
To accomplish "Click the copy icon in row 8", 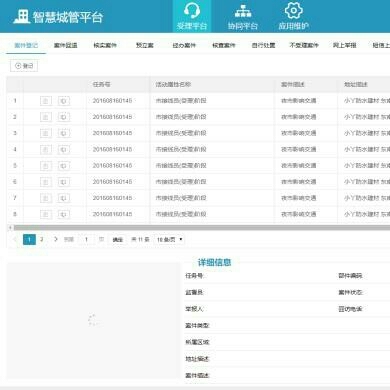I will pyautogui.click(x=64, y=214).
